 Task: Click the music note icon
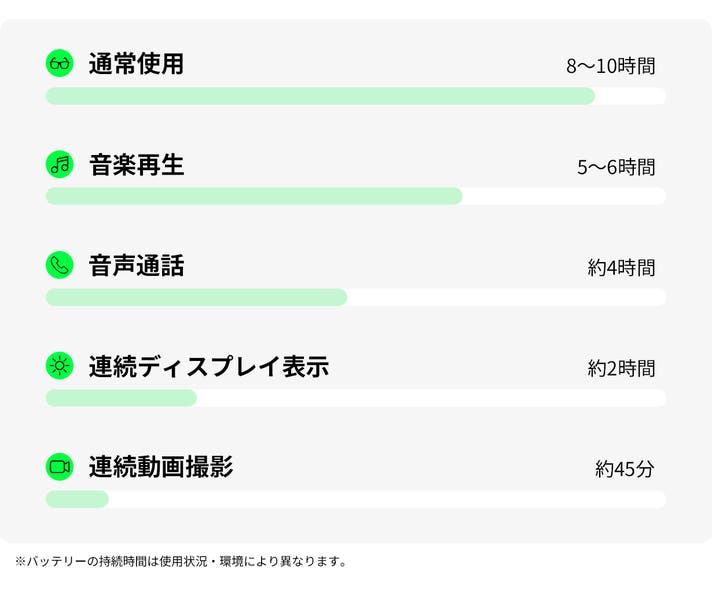coord(60,165)
